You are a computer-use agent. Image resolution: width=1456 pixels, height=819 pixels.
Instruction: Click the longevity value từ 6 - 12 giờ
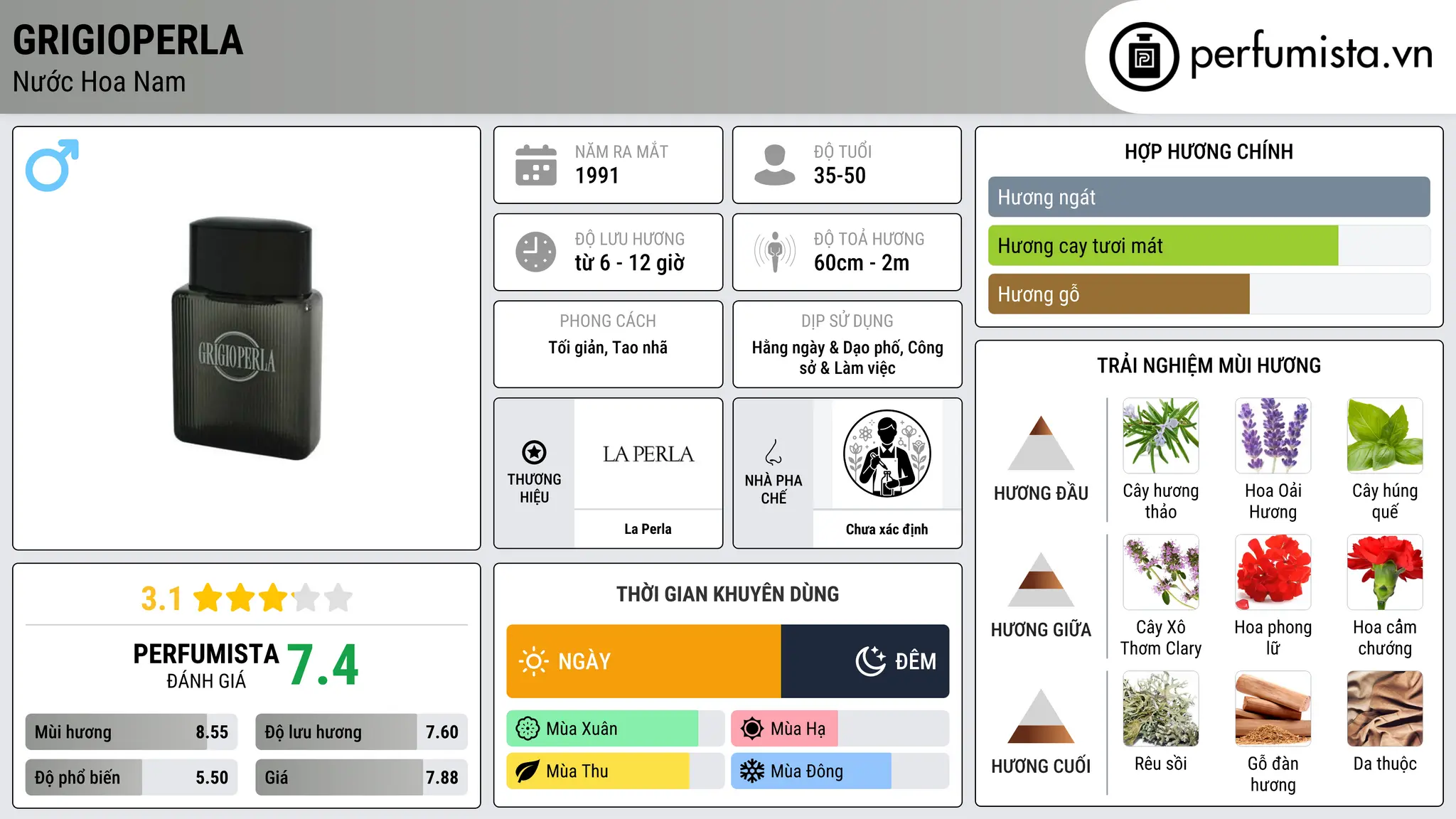pos(630,263)
